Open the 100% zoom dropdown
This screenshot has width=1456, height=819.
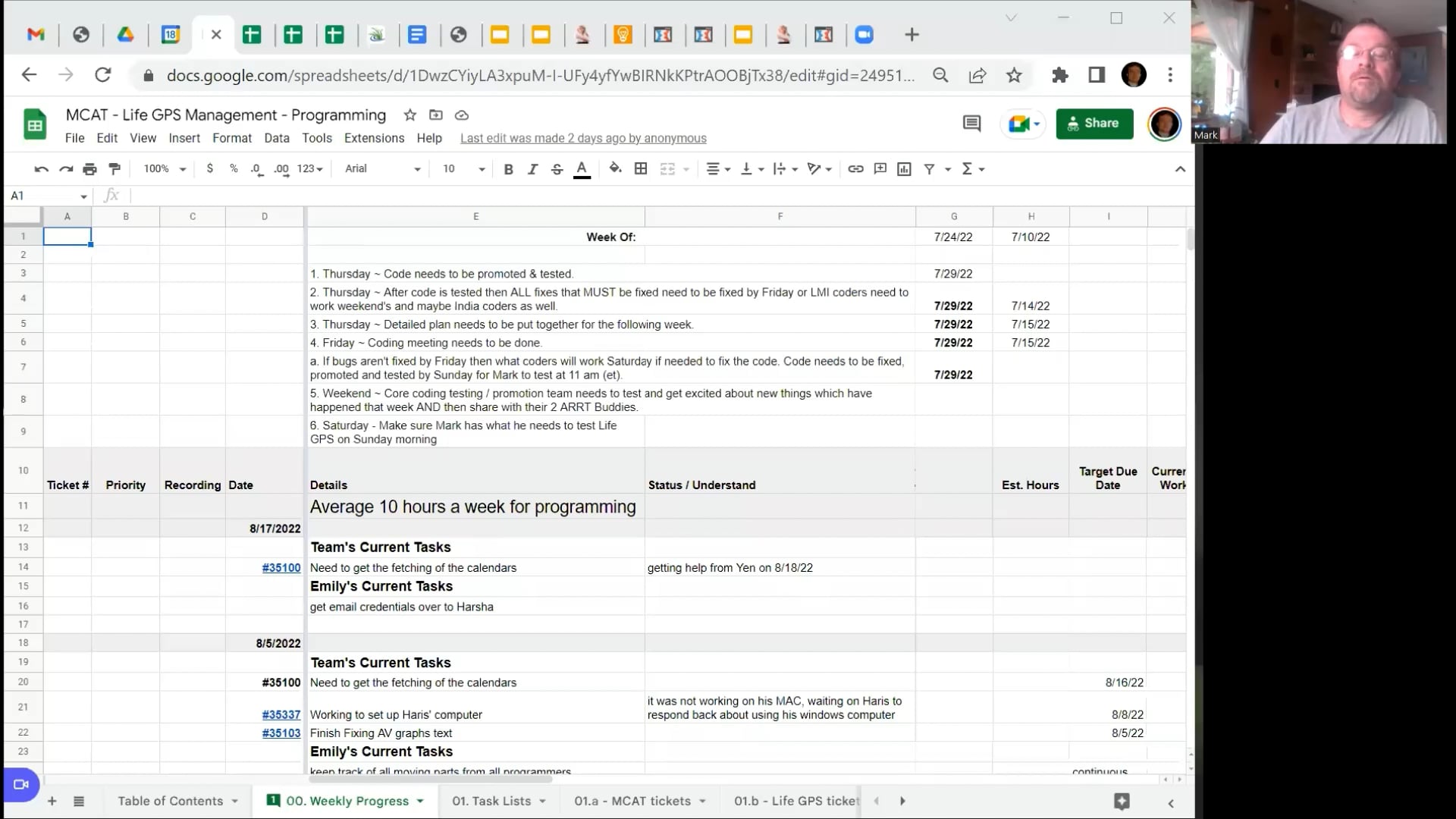point(165,168)
